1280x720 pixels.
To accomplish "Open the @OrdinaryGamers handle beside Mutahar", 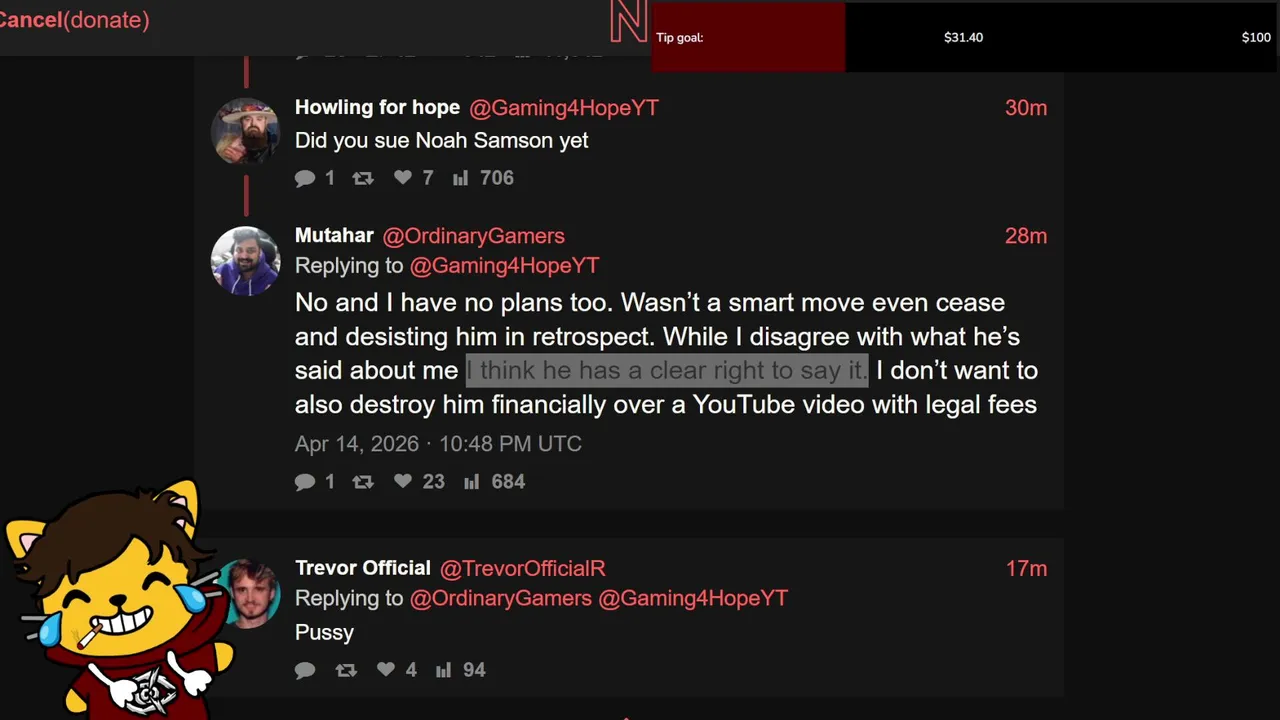I will pos(473,236).
